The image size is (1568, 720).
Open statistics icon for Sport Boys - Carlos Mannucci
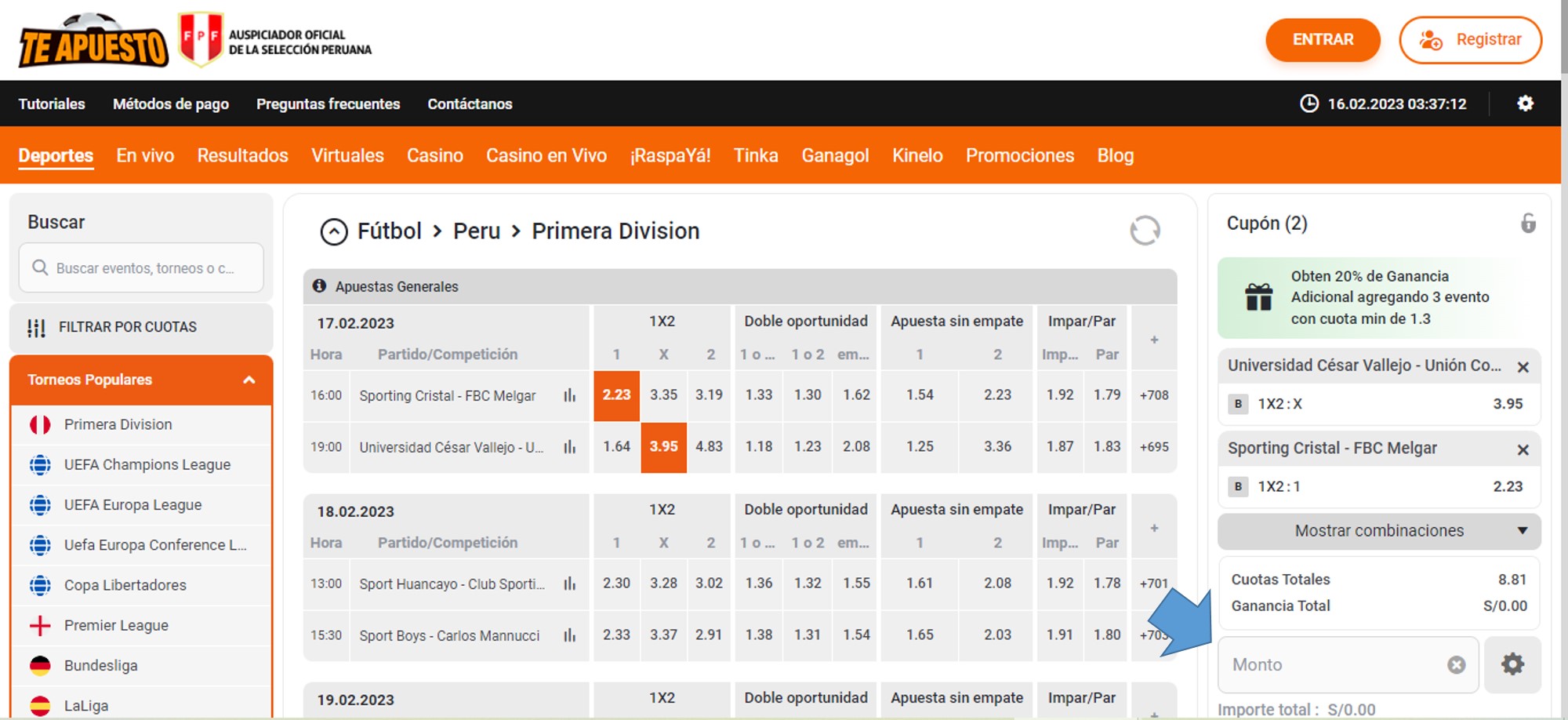point(569,635)
